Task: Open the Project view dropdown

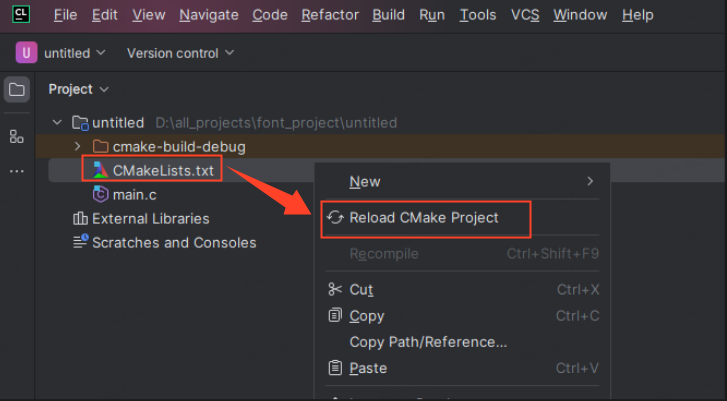Action: point(78,89)
